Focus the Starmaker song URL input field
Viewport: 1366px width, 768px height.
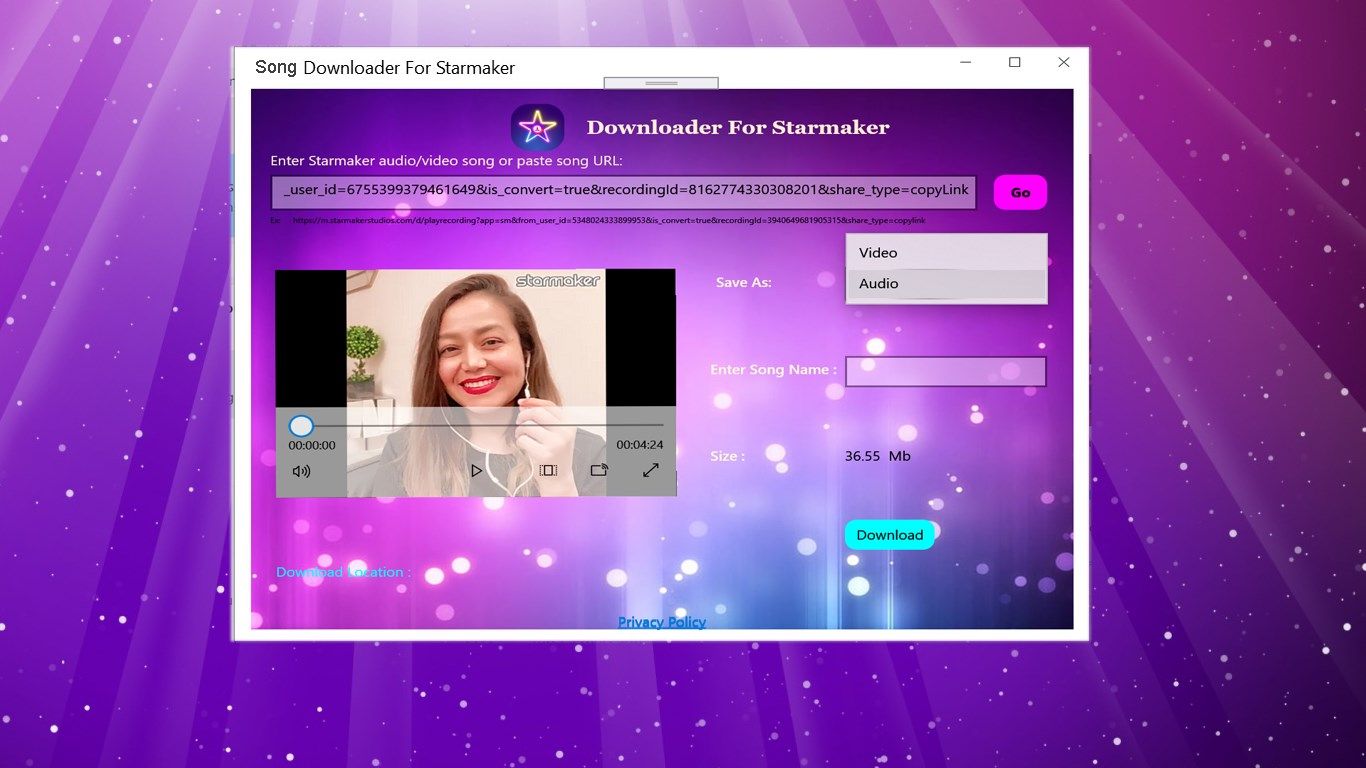pyautogui.click(x=623, y=192)
